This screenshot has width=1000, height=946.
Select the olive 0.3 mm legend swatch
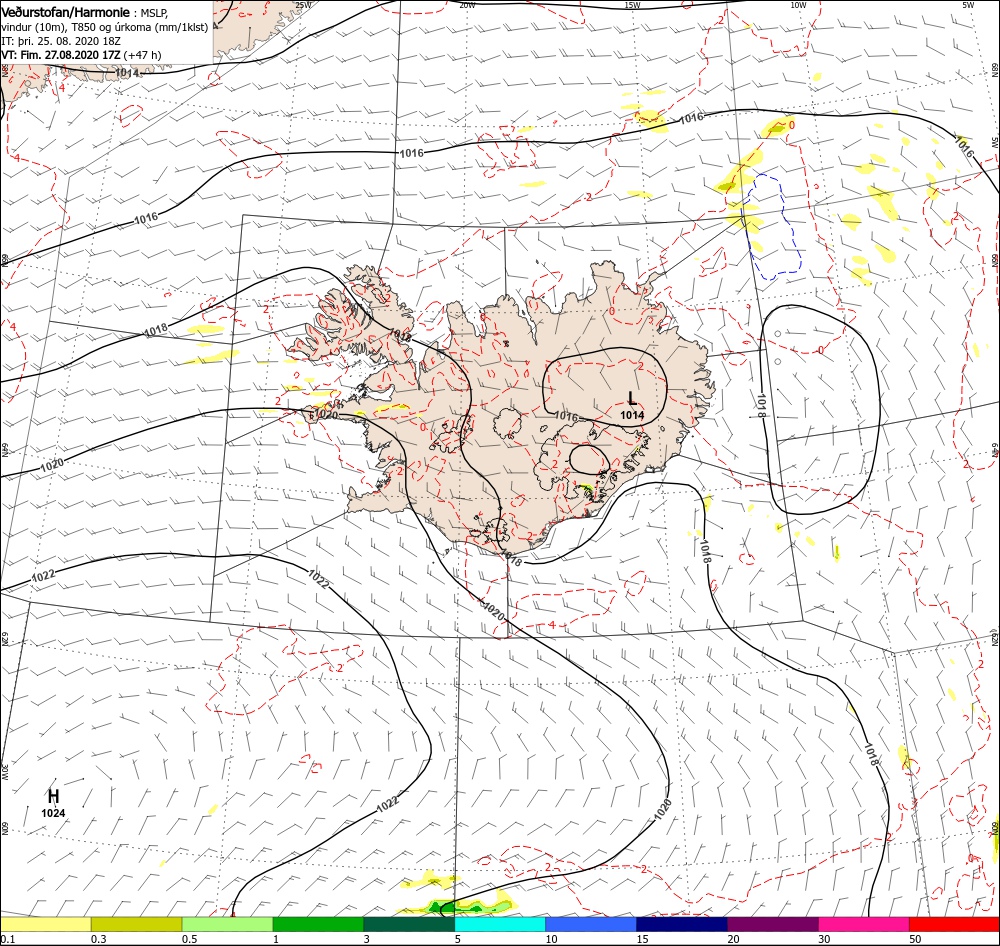tap(136, 924)
